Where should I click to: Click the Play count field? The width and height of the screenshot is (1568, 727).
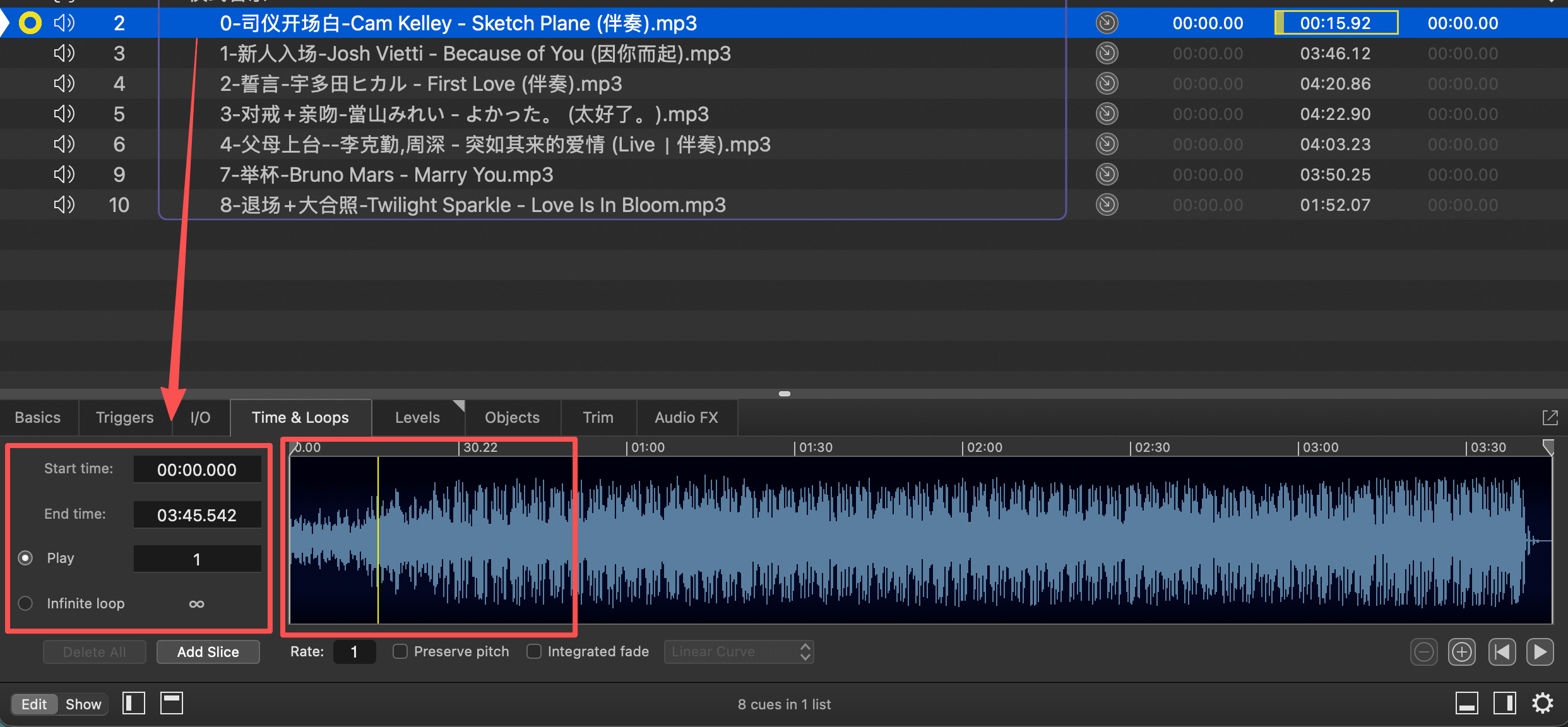pos(197,559)
